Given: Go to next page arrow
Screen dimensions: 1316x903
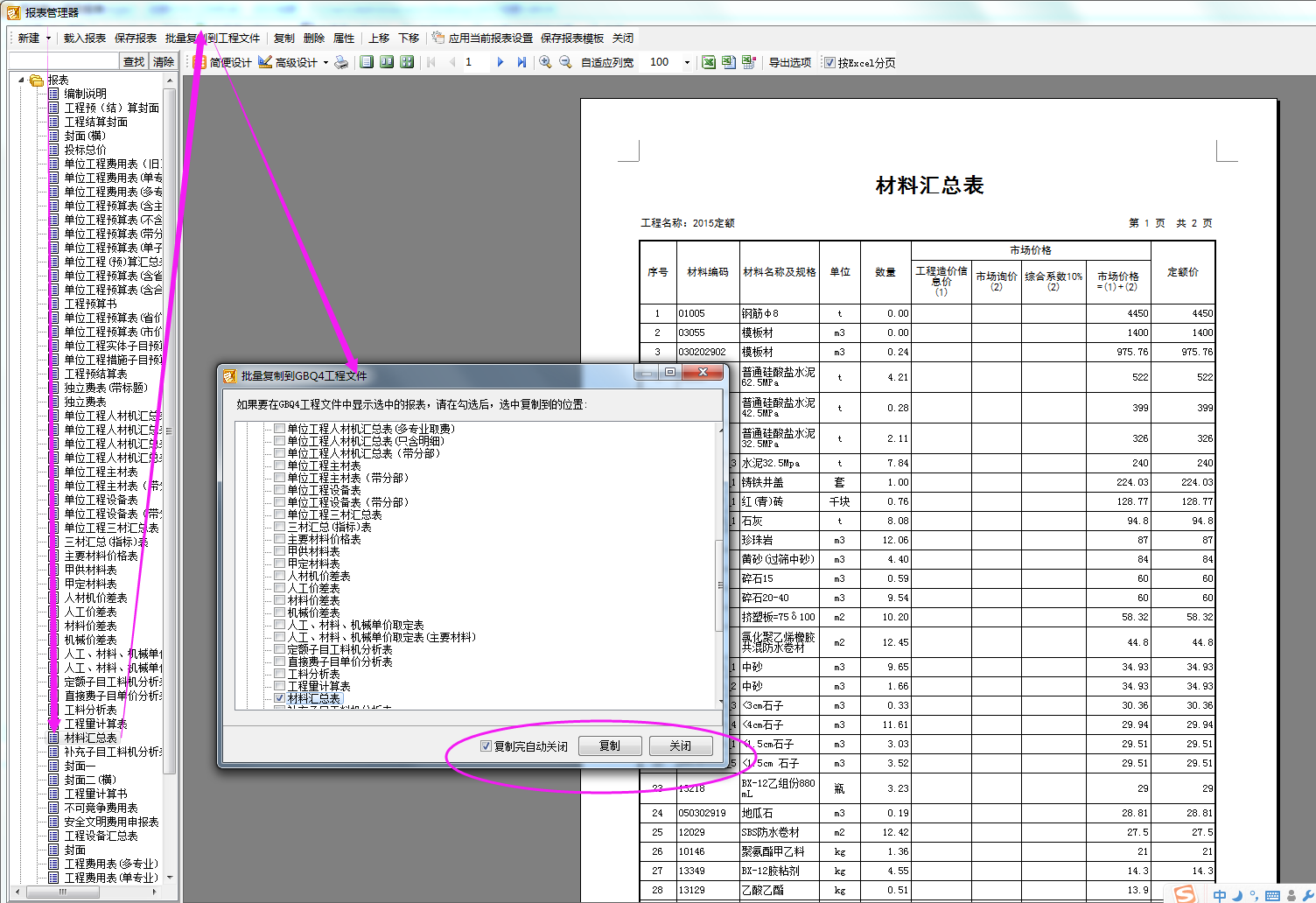Looking at the screenshot, I should (x=500, y=62).
